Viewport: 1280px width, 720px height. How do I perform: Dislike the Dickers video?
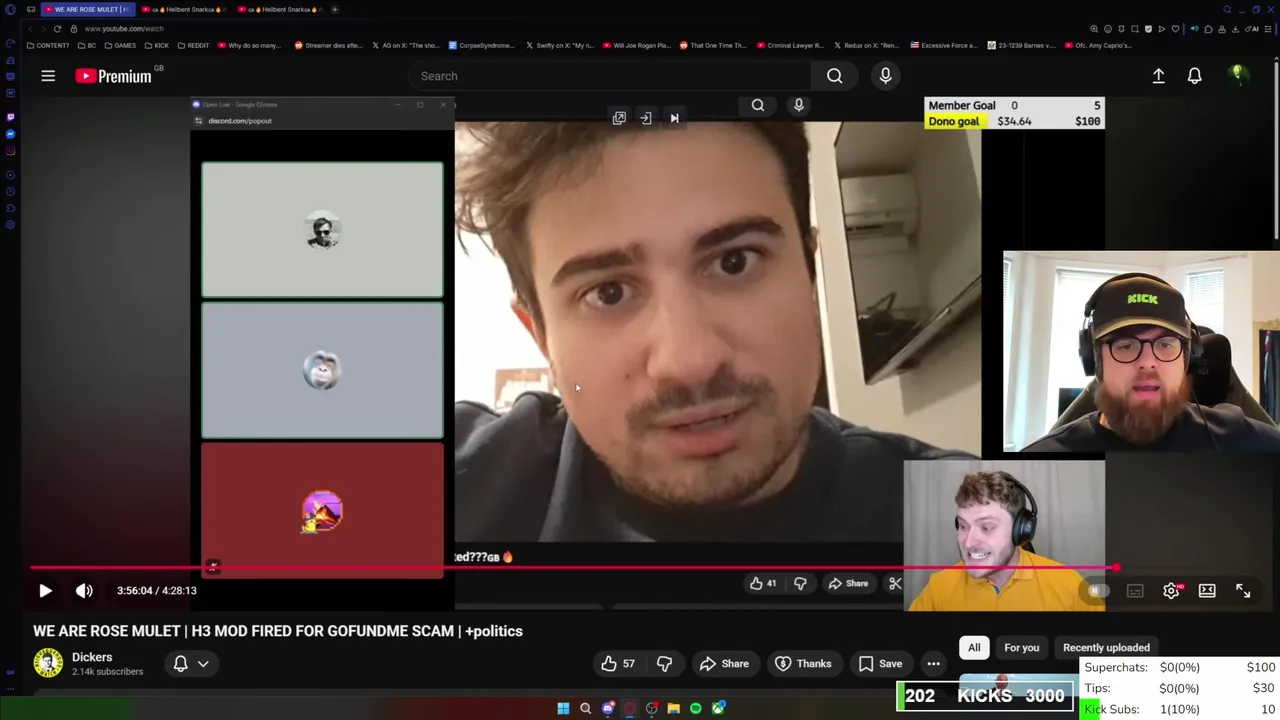click(x=664, y=664)
